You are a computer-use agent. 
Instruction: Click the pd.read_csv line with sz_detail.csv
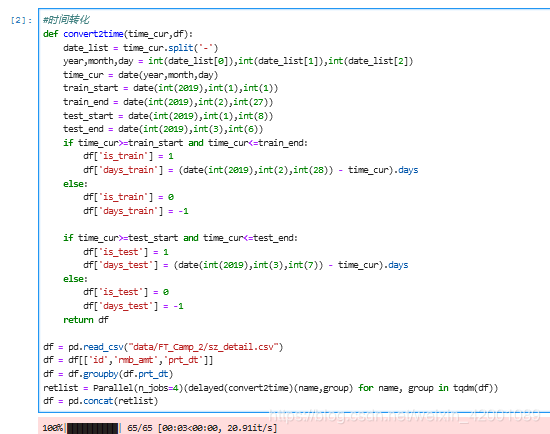tap(163, 347)
